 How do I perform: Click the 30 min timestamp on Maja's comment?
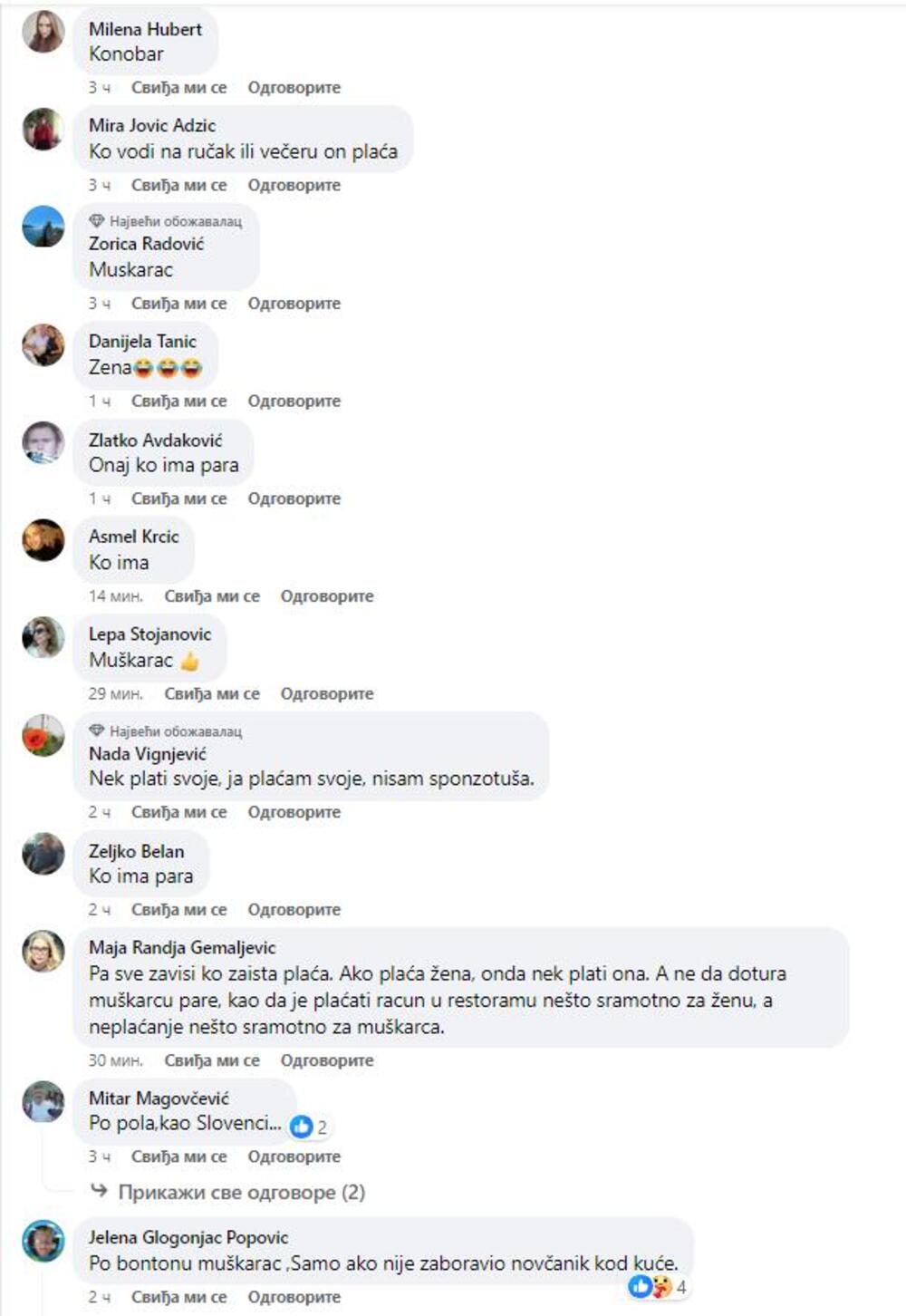[x=115, y=1060]
